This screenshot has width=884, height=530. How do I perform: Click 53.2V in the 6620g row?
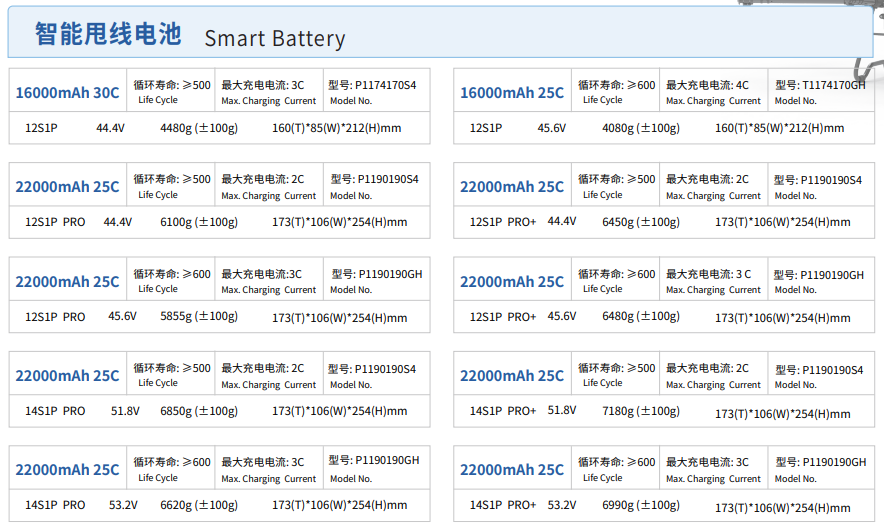tap(123, 505)
